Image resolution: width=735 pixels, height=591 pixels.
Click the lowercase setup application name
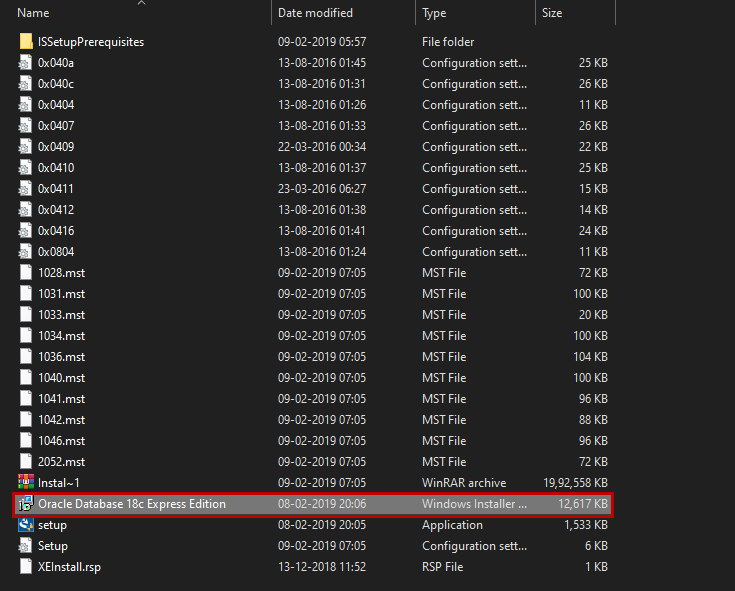click(x=52, y=525)
